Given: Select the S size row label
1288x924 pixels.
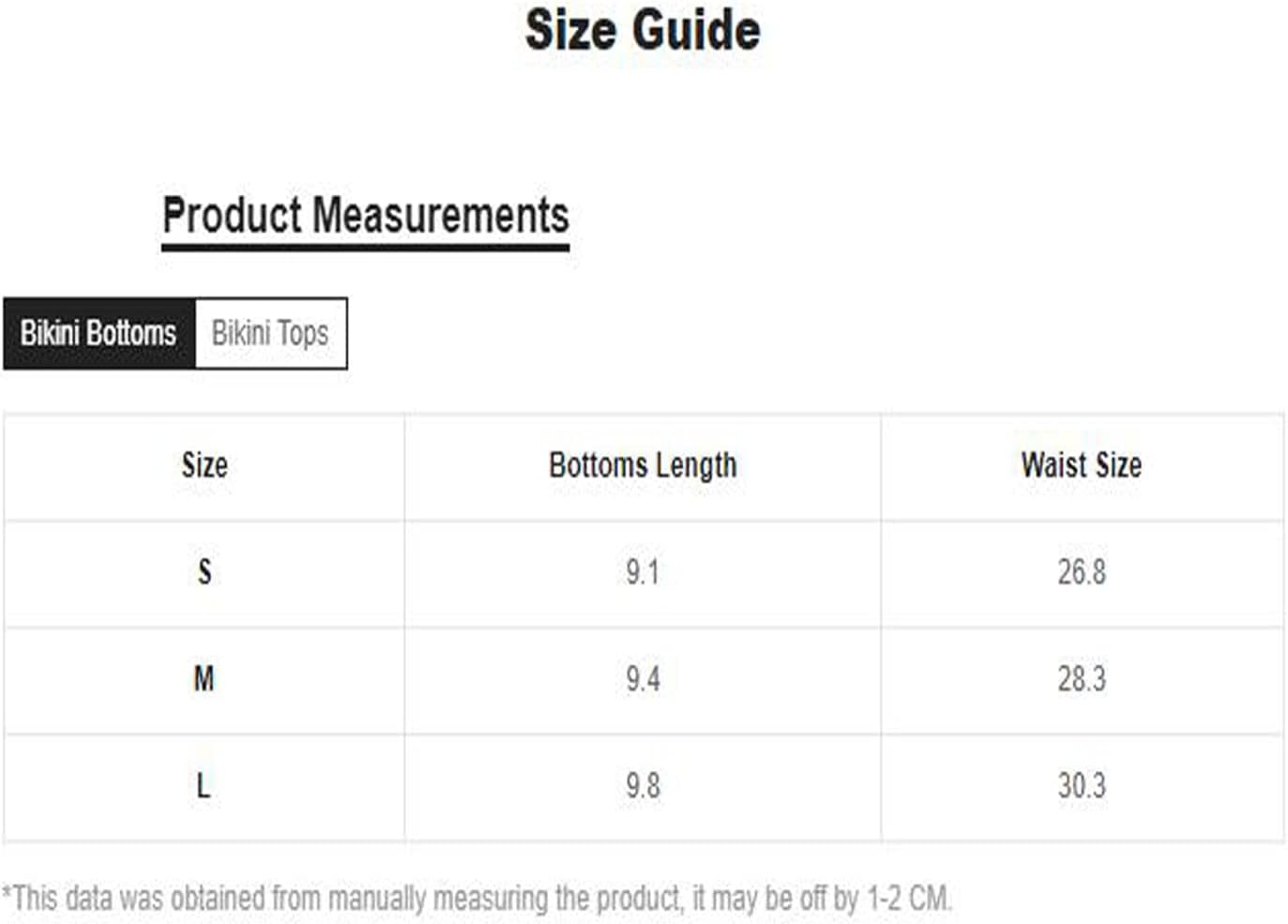Looking at the screenshot, I should pyautogui.click(x=205, y=572).
